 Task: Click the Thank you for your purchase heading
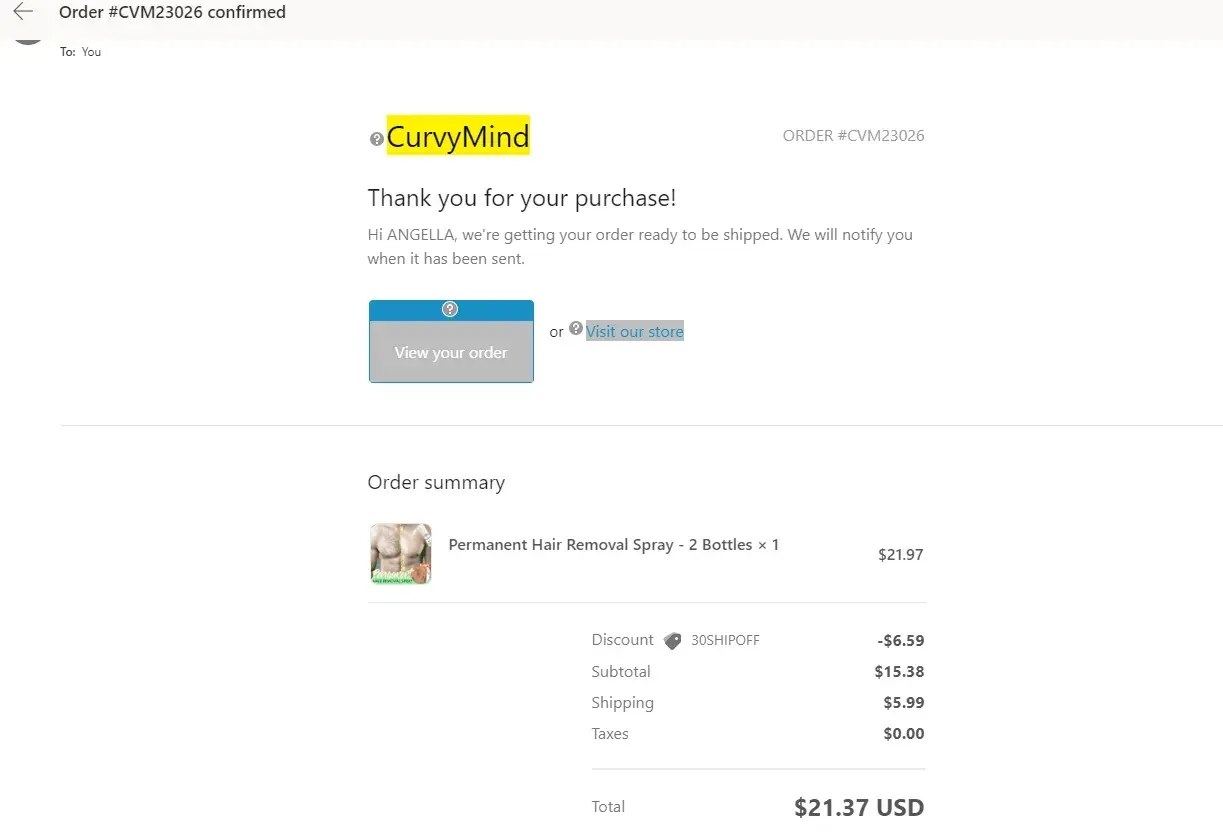click(x=522, y=198)
